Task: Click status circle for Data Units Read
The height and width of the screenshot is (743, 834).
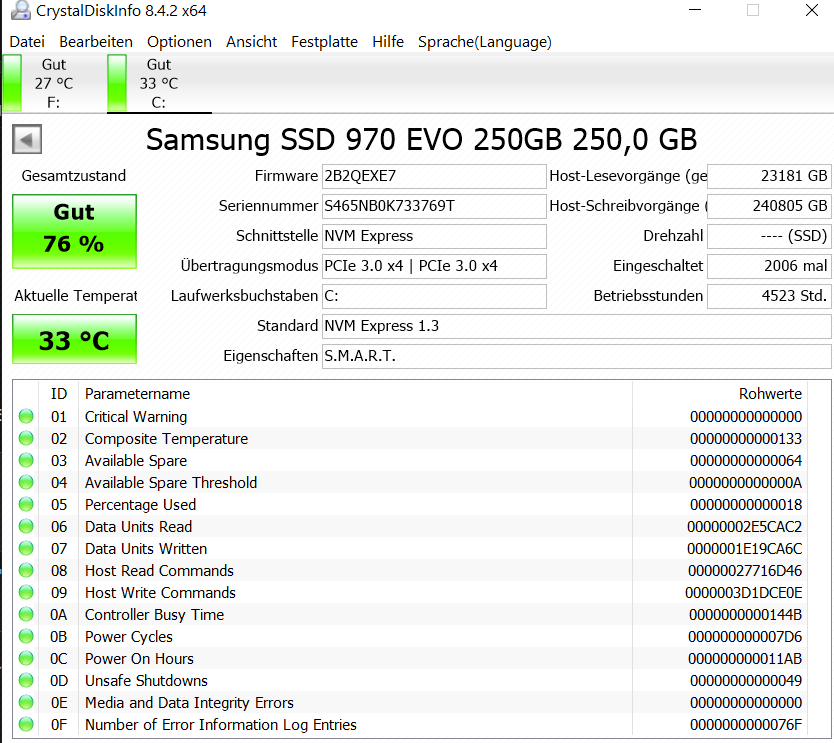Action: tap(26, 527)
